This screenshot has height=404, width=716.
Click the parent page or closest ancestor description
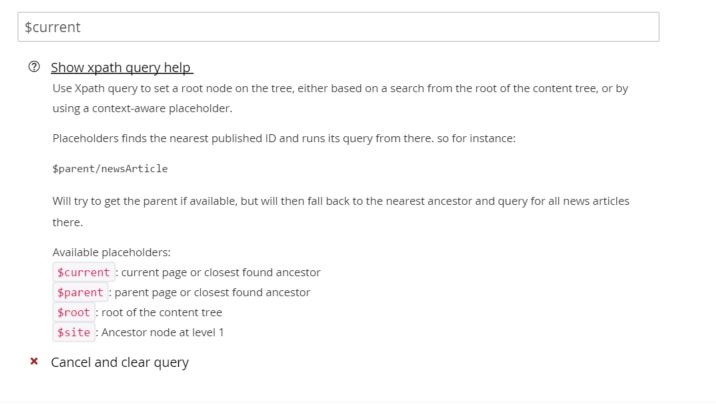click(x=212, y=293)
